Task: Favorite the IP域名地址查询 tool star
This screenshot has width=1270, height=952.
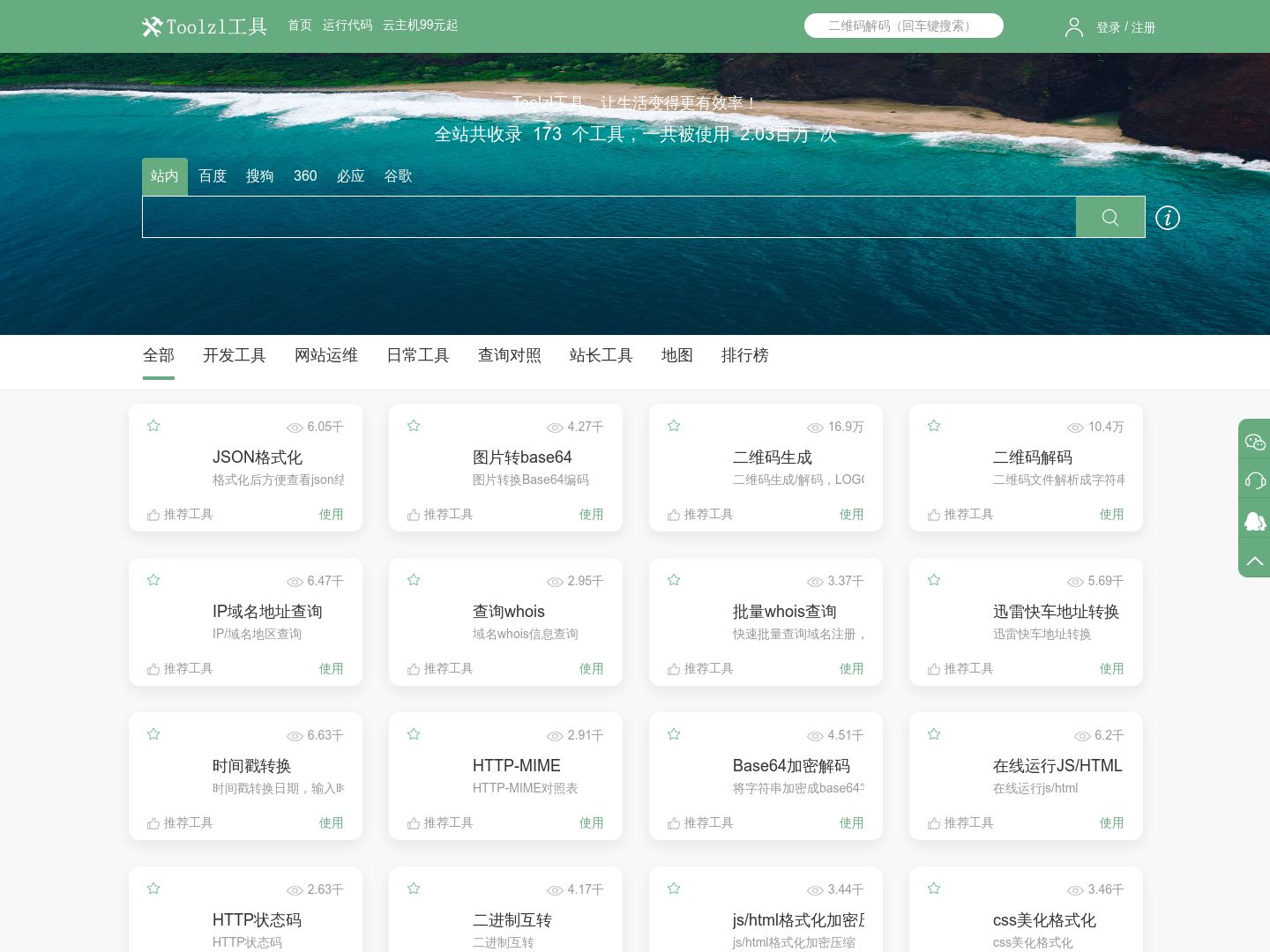Action: click(x=153, y=580)
